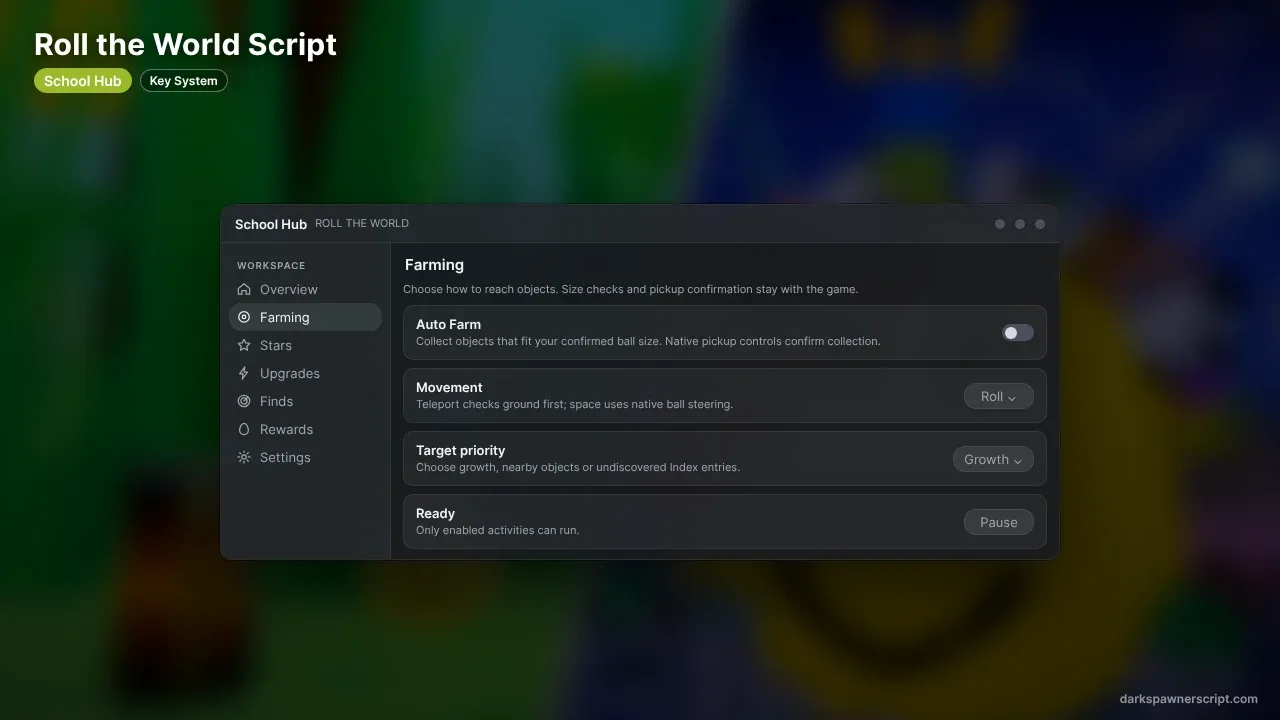The width and height of the screenshot is (1280, 720).
Task: Click the "Target priority" setting label
Action: tap(460, 450)
